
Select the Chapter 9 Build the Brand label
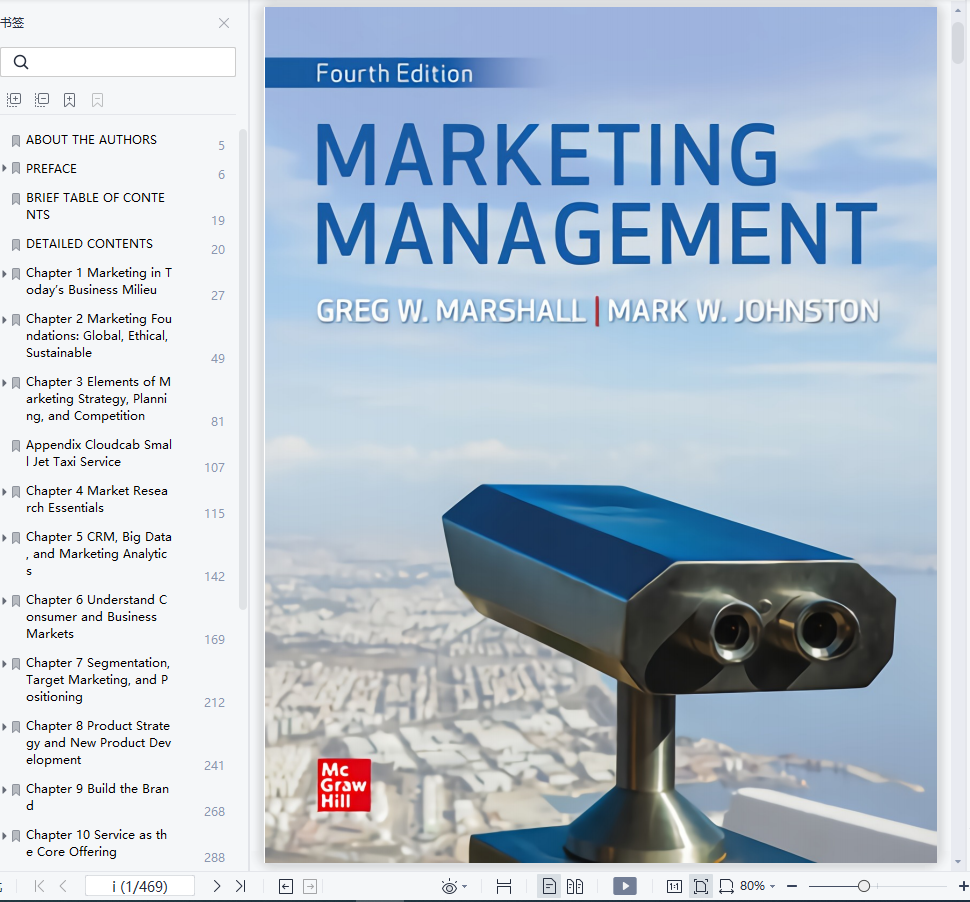tap(97, 797)
